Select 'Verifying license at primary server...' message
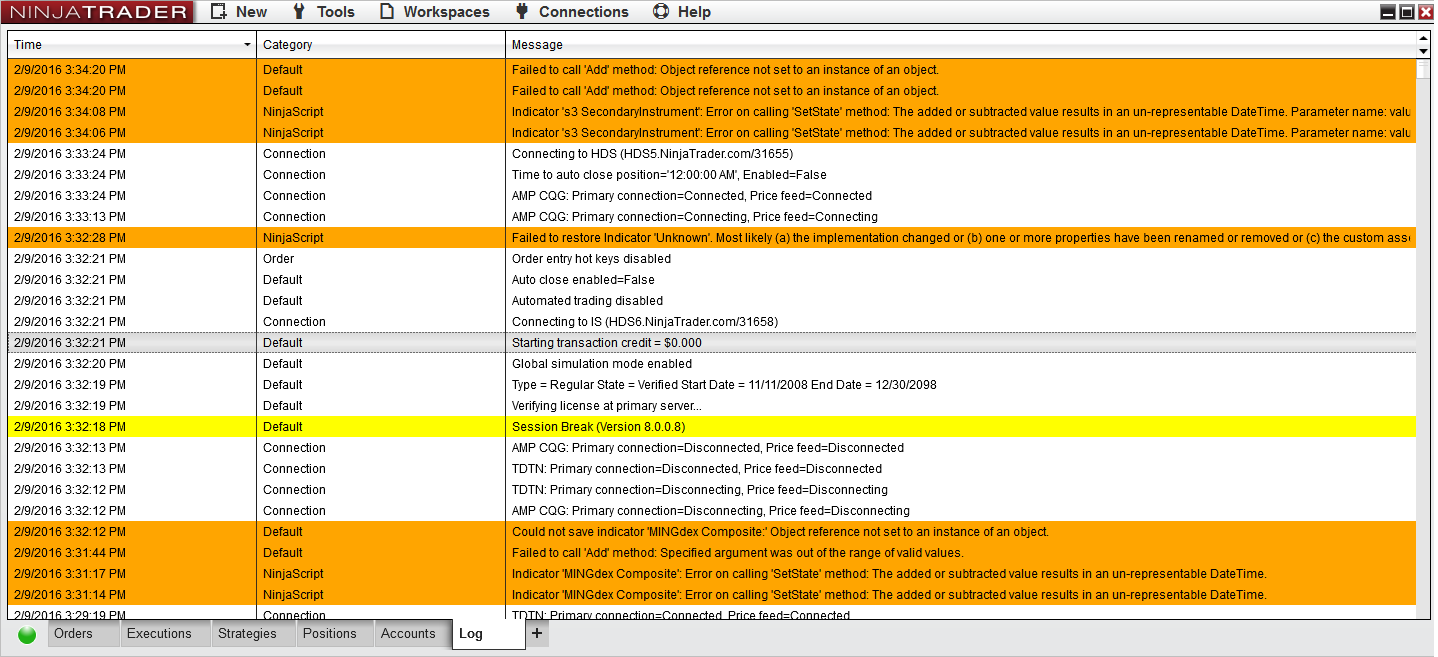 pos(607,406)
